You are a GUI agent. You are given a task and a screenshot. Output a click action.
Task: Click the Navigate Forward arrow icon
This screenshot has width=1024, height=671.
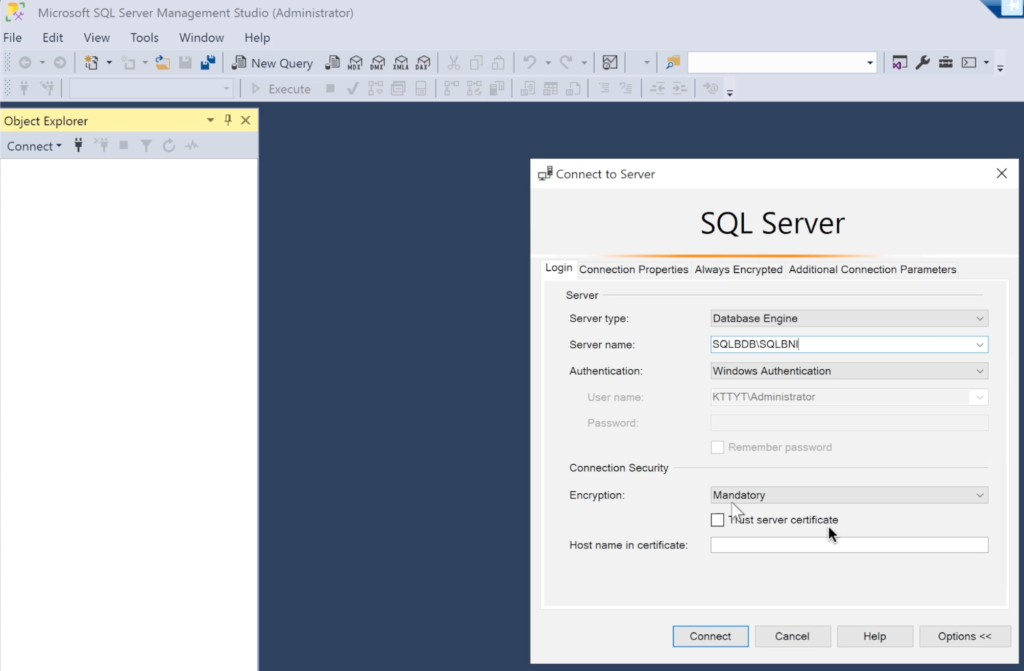point(59,63)
